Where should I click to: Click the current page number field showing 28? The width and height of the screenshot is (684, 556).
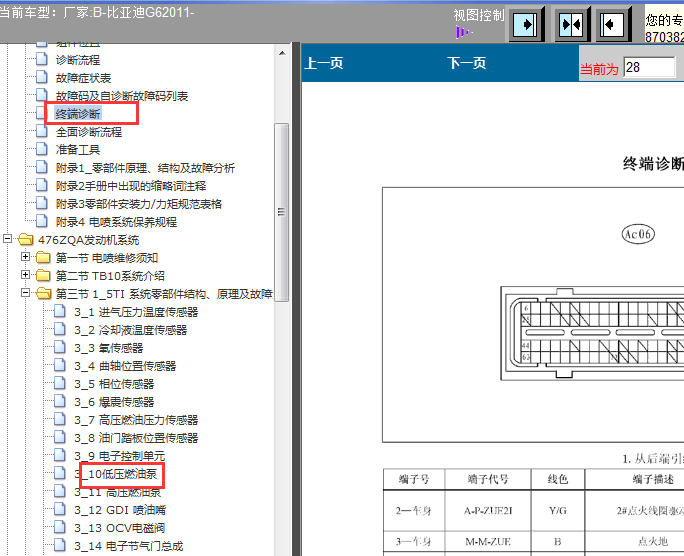[x=650, y=68]
